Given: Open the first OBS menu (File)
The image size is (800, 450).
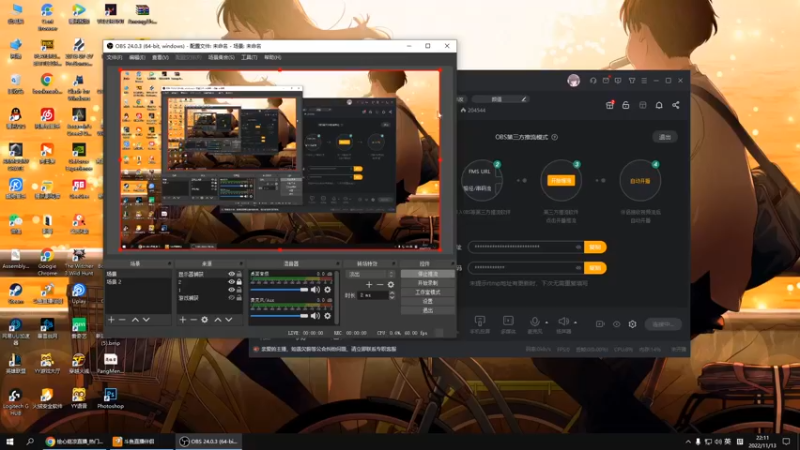Looking at the screenshot, I should tap(114, 58).
